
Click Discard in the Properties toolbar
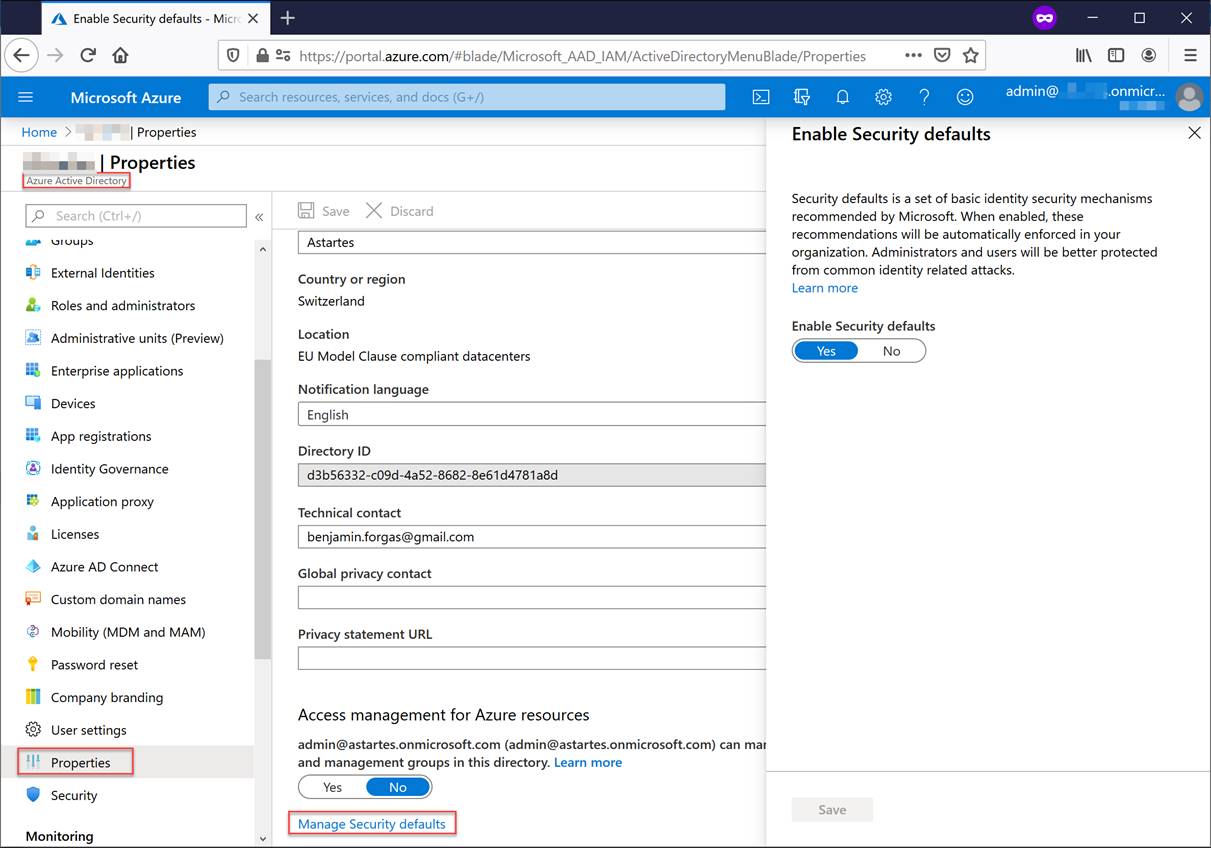click(400, 211)
